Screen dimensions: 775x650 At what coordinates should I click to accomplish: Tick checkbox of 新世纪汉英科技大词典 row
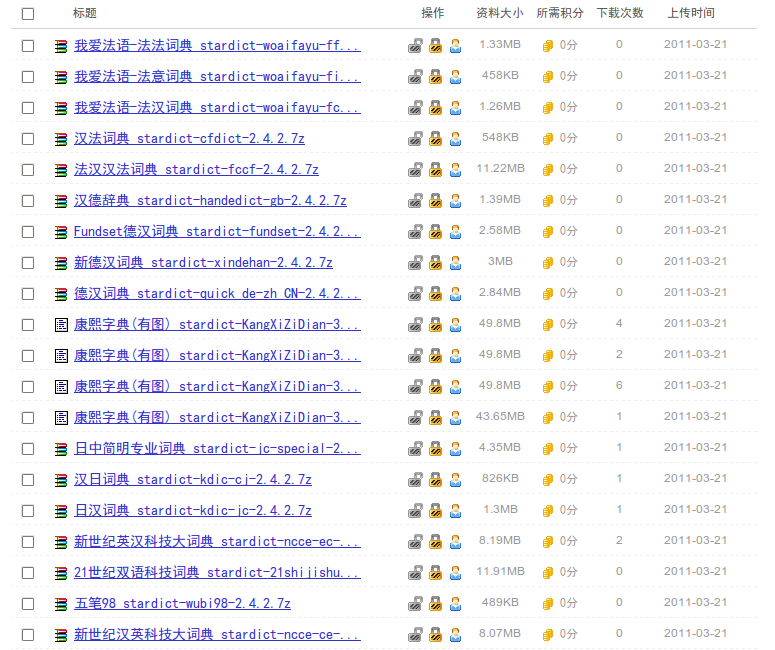pos(28,635)
